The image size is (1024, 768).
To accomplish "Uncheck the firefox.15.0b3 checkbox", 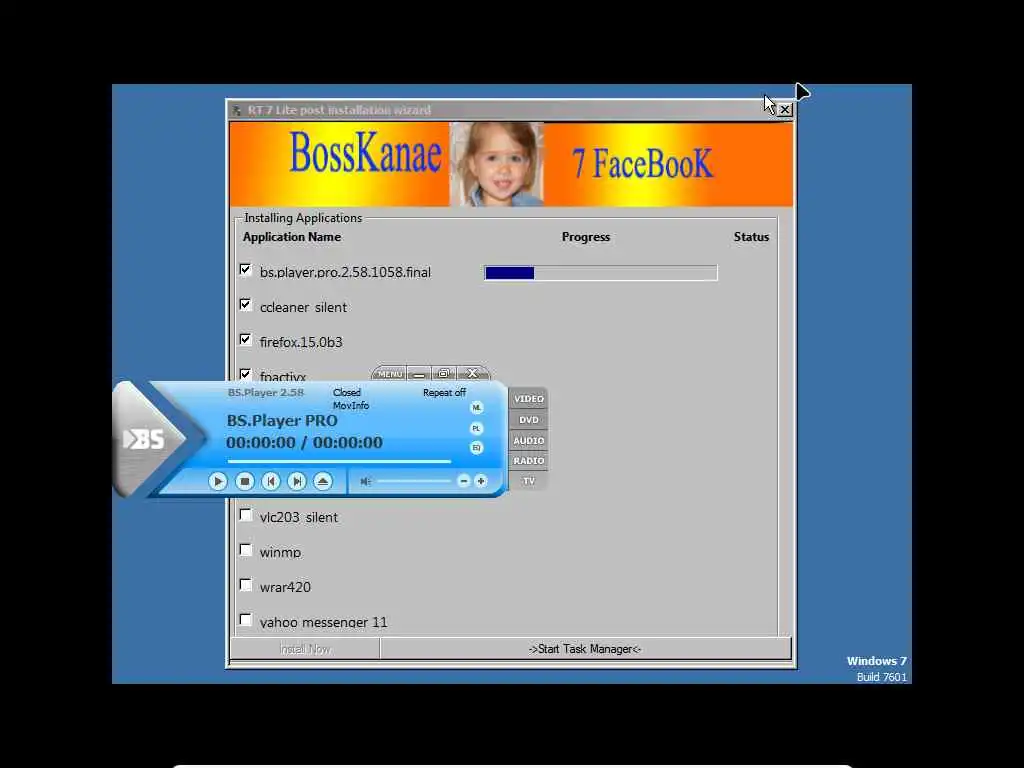I will (x=246, y=340).
